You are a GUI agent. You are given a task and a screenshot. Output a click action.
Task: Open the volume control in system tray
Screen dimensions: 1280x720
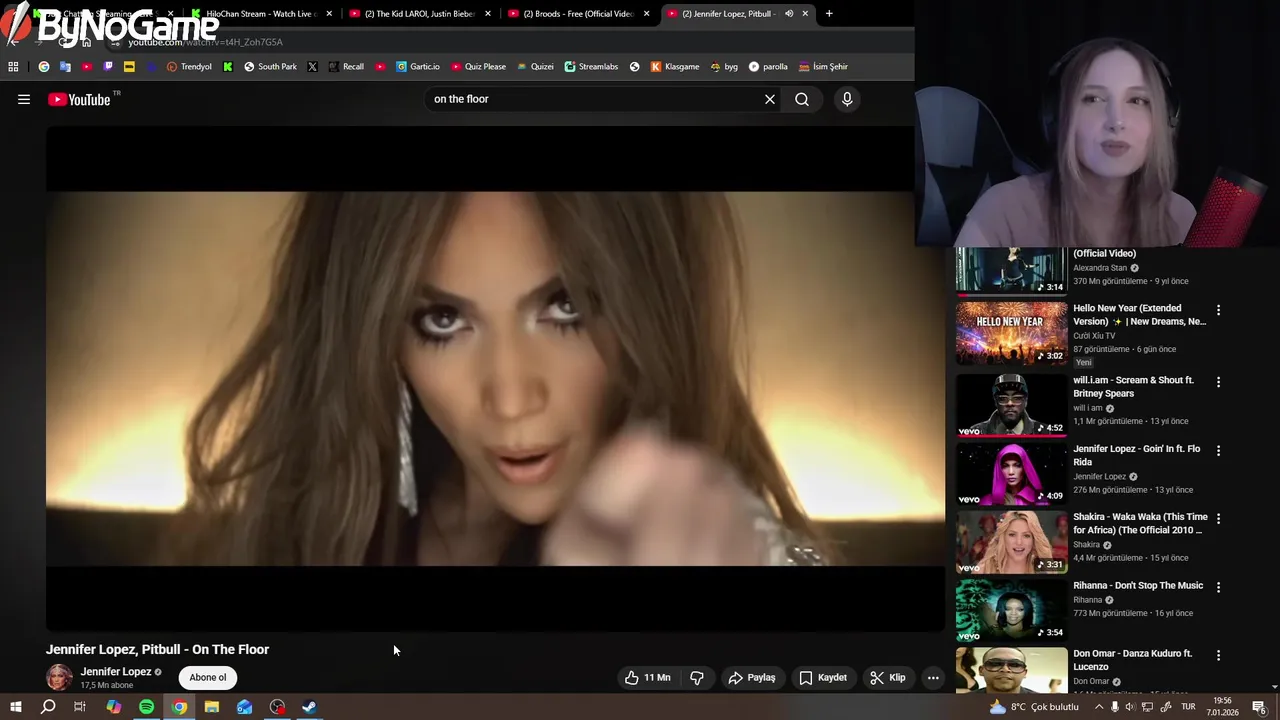coord(1131,707)
